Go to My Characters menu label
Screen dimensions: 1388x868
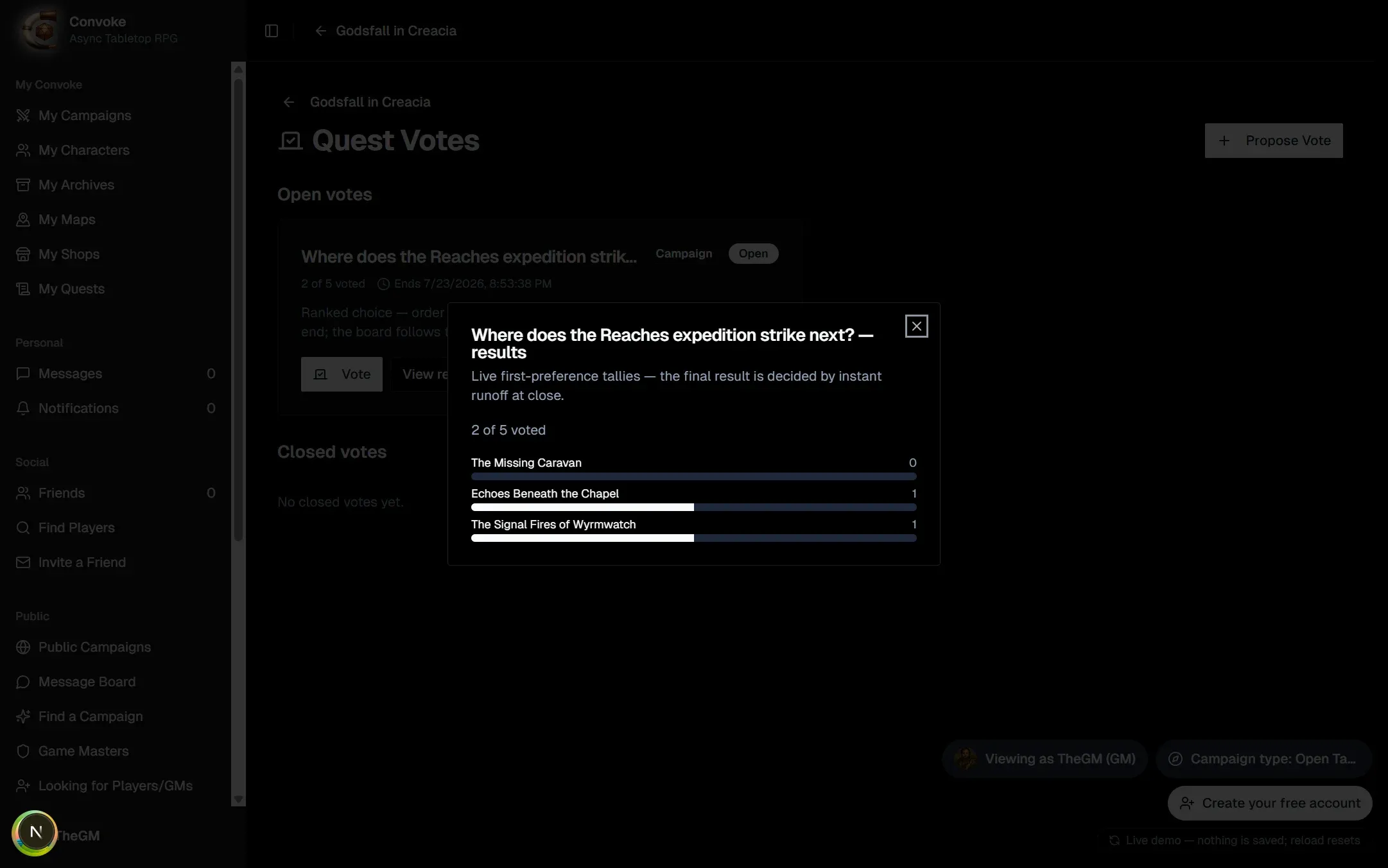point(84,150)
